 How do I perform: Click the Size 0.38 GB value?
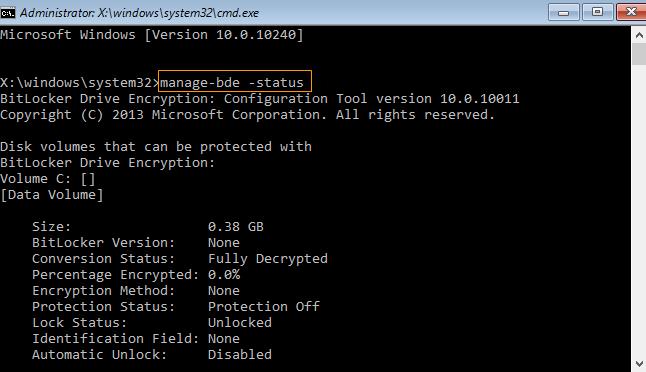[x=236, y=227]
